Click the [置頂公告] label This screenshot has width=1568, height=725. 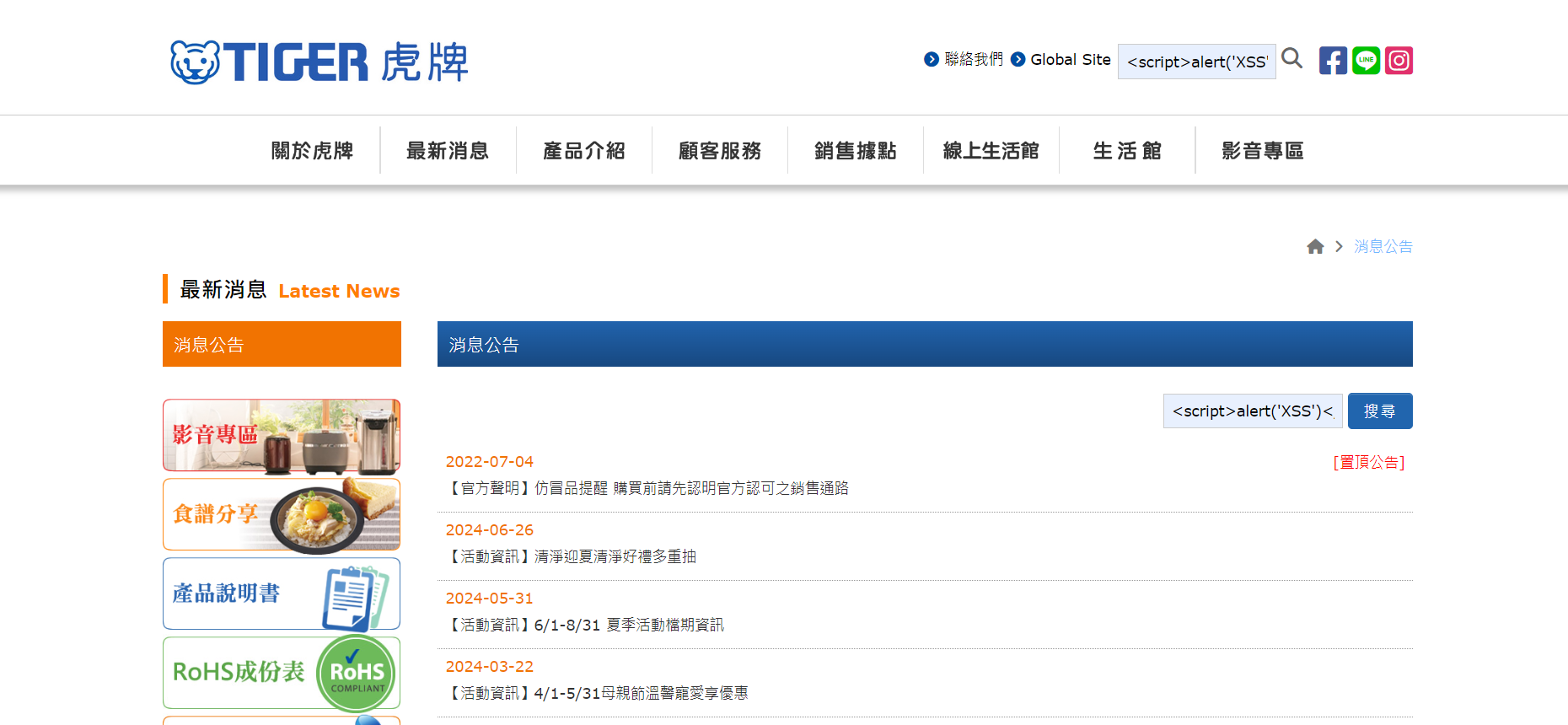point(1369,462)
